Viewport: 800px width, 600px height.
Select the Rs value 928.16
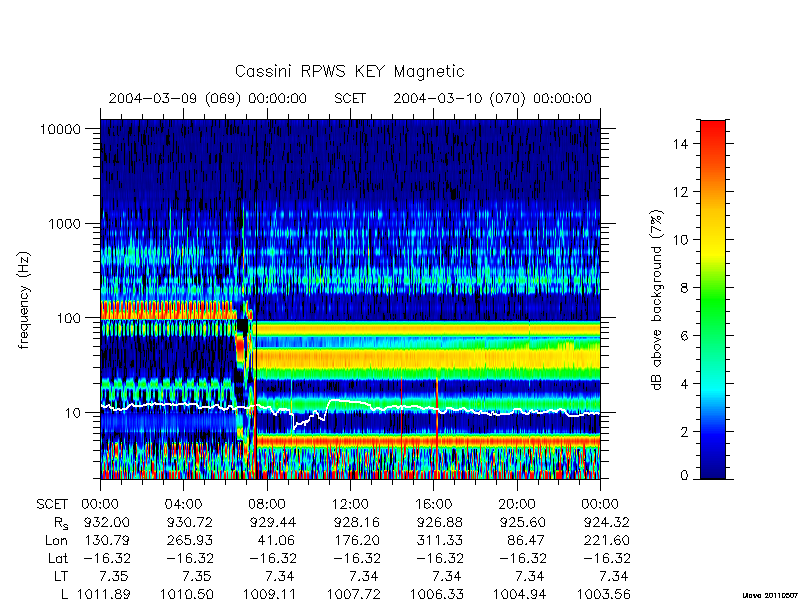coord(357,522)
